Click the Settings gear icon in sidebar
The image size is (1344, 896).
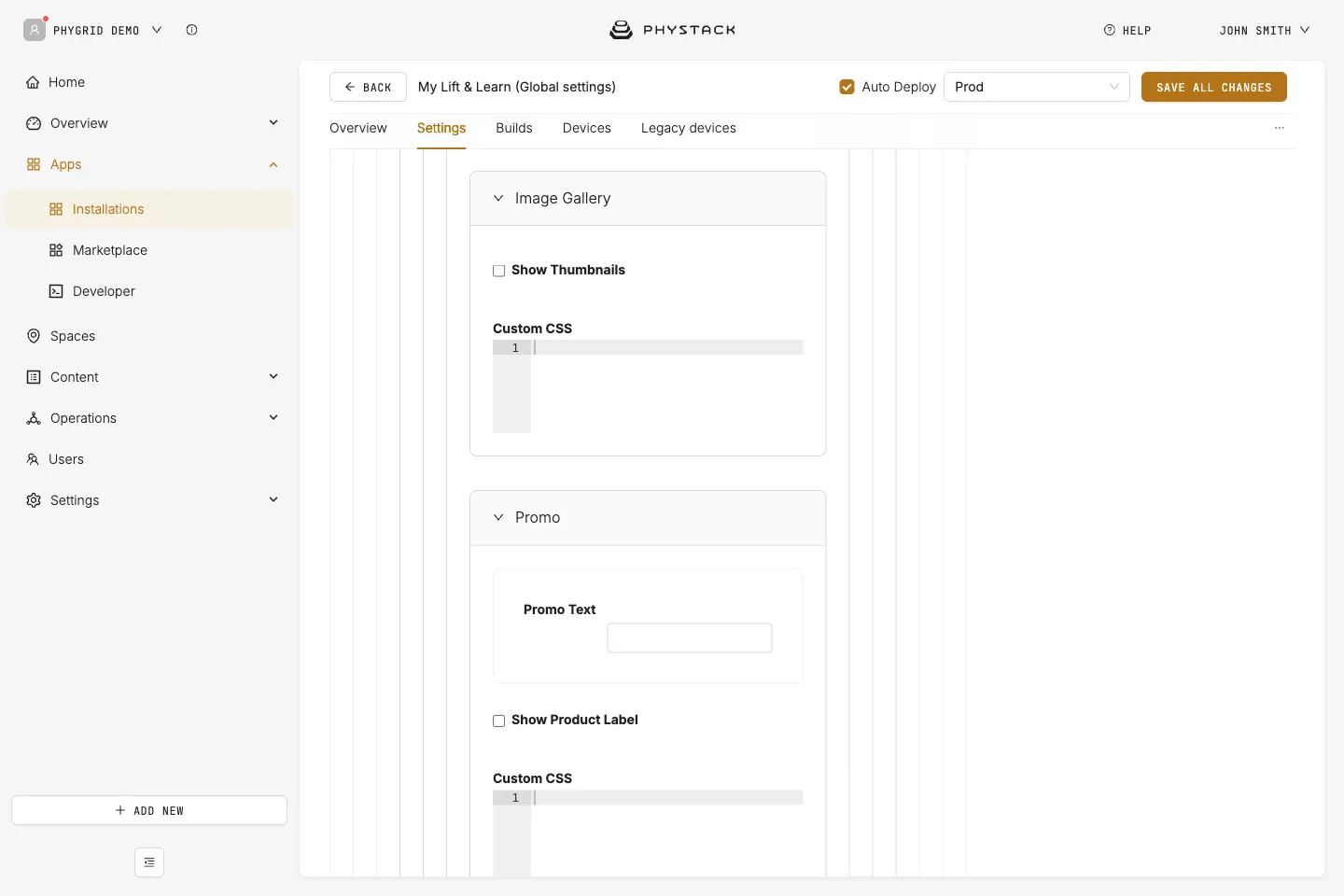[34, 500]
